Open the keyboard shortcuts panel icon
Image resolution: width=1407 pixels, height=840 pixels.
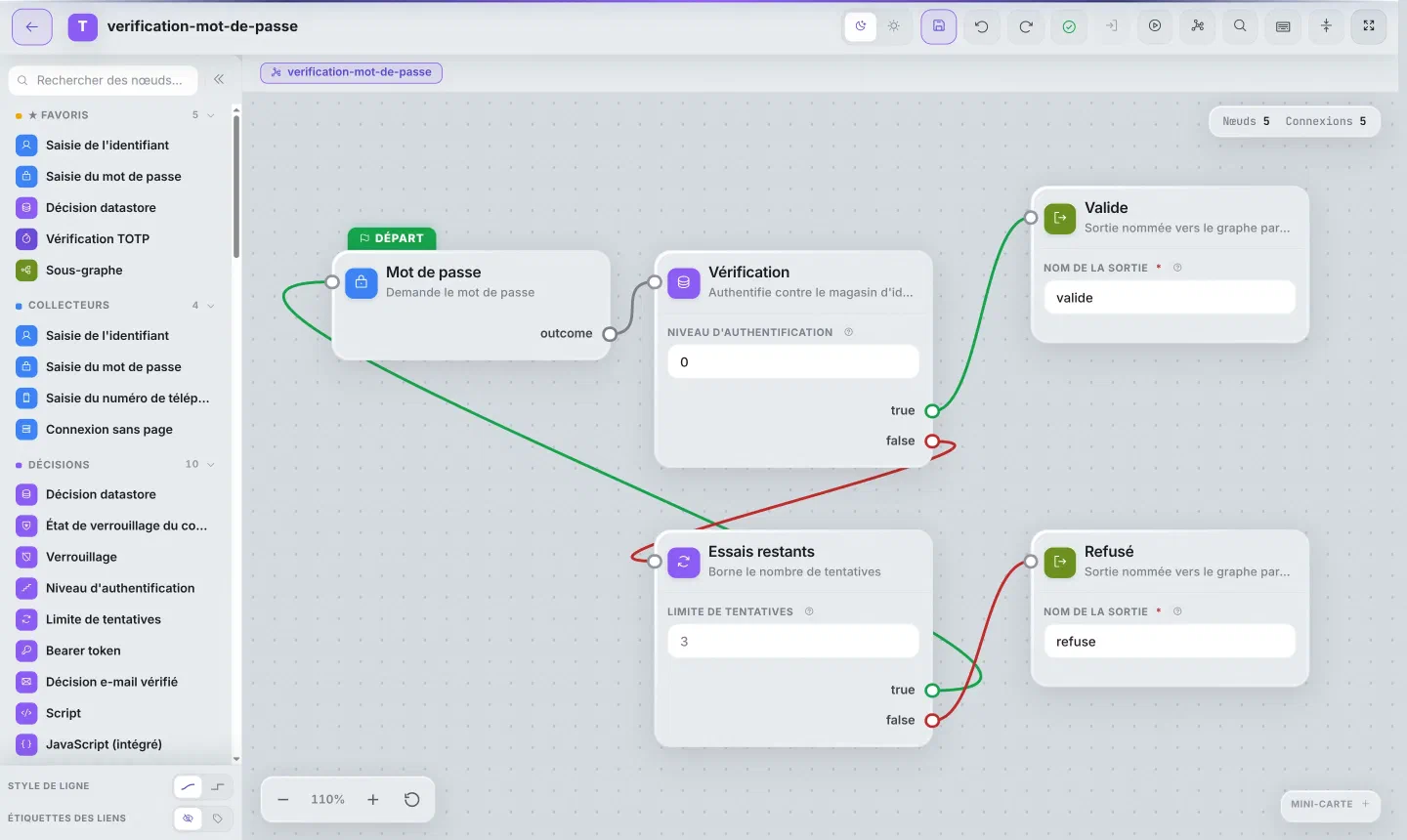tap(1283, 26)
